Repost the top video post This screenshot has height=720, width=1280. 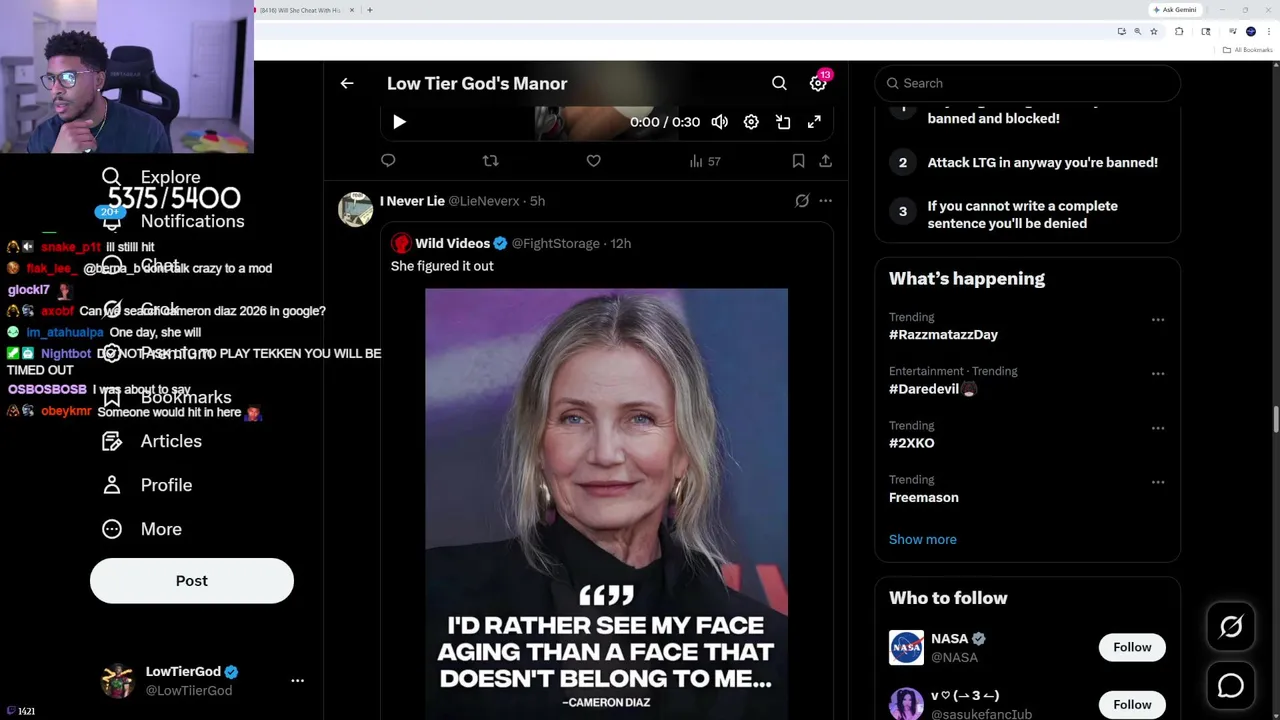[490, 160]
